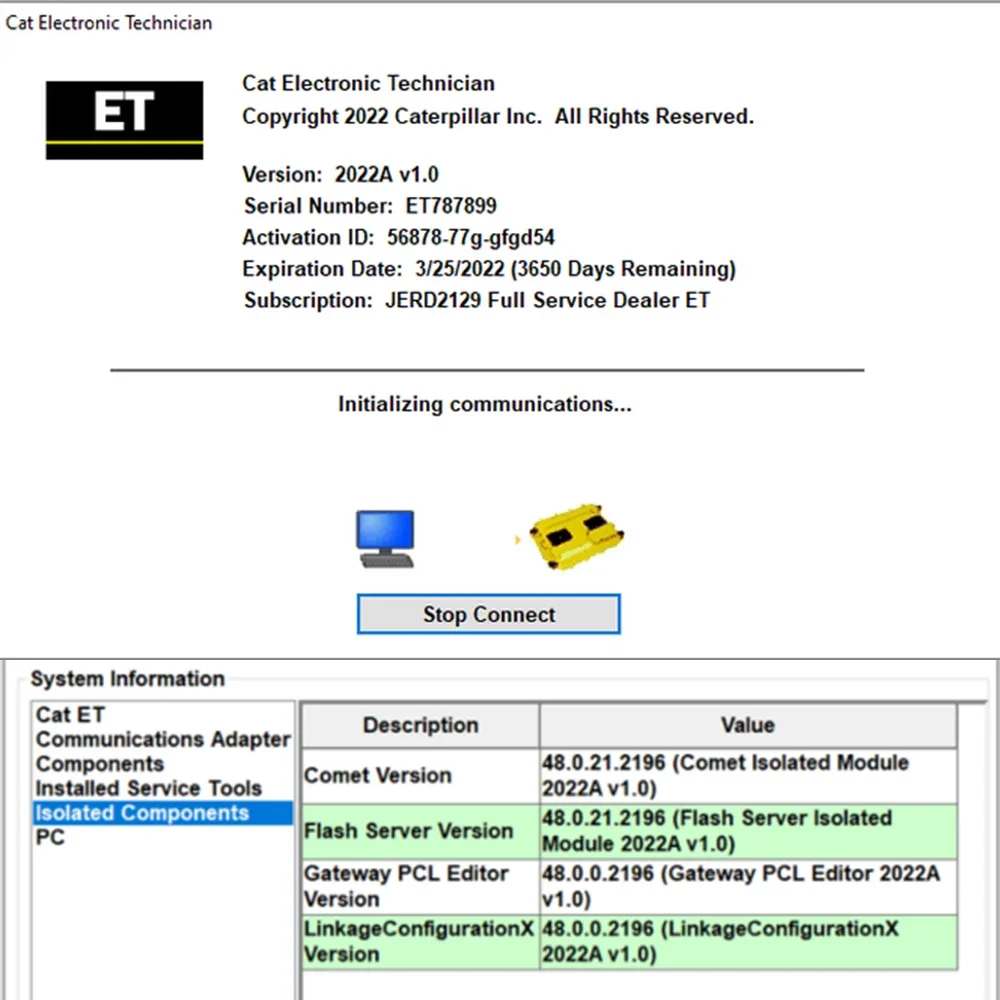Click the ET logo image
1000x1000 pixels.
(124, 120)
